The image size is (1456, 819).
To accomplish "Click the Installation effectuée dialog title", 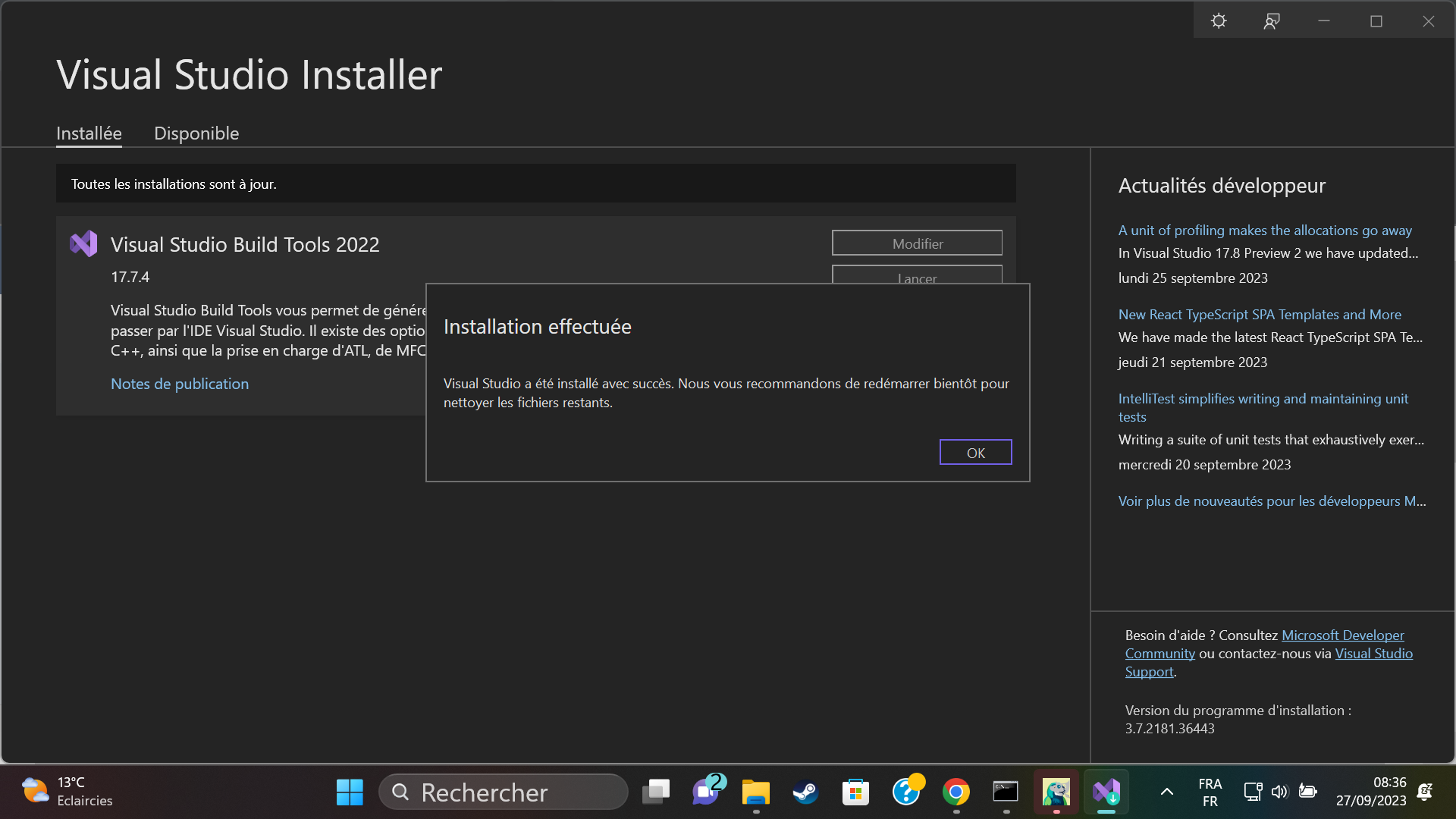I will 538,327.
